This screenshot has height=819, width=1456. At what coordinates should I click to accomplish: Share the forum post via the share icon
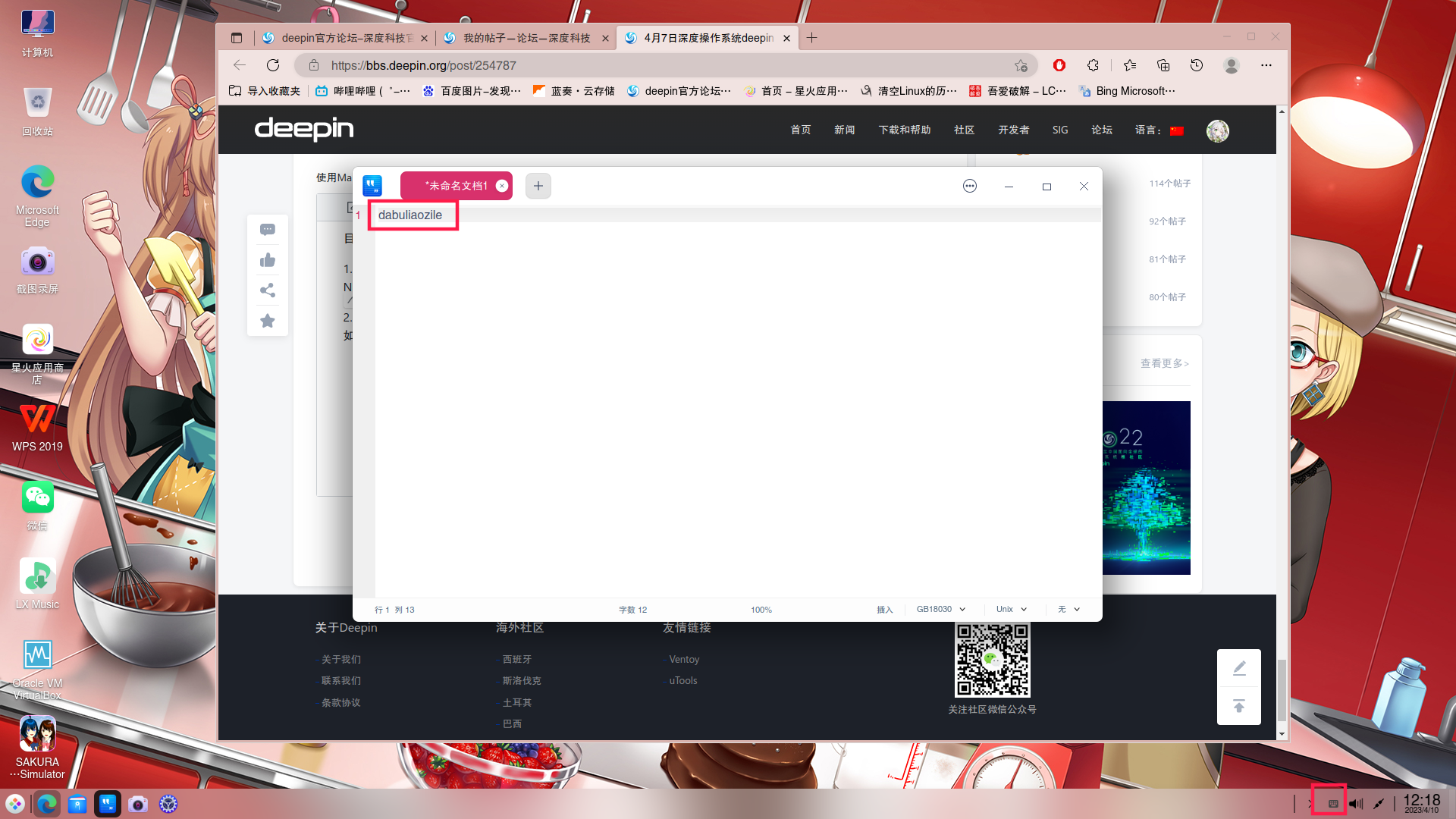[x=267, y=290]
